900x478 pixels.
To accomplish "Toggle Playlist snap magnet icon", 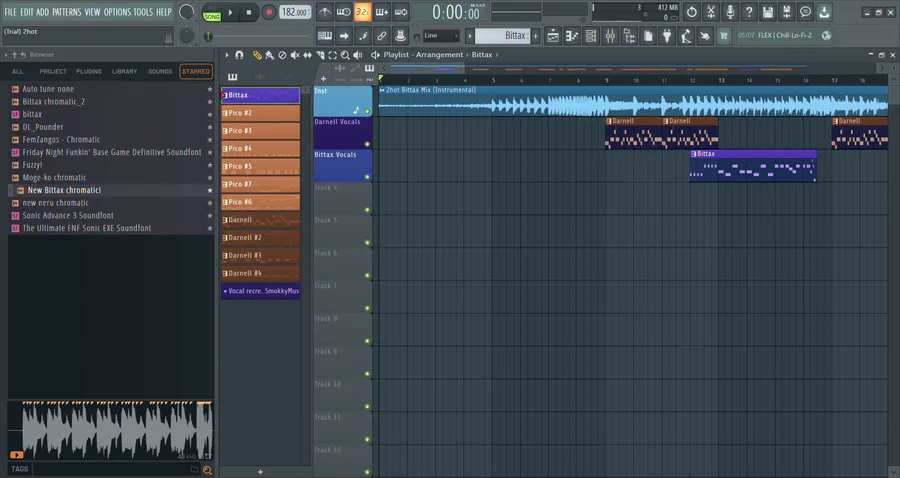I will pos(239,55).
